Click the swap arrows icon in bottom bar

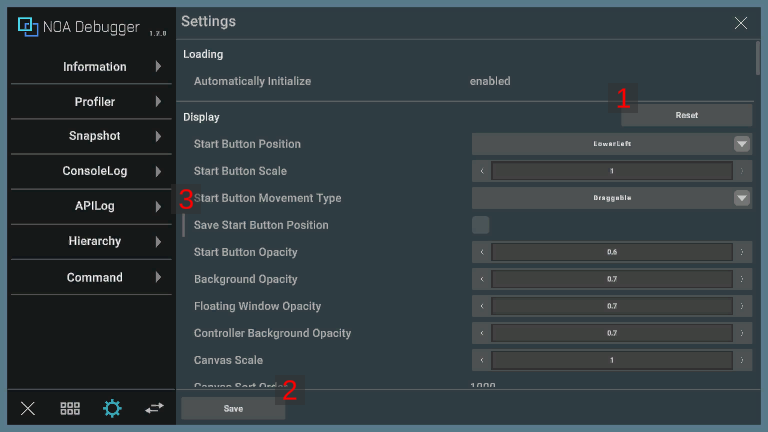click(154, 408)
